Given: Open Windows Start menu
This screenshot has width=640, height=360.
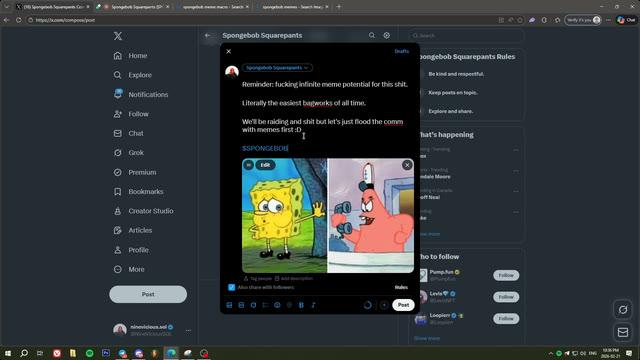Looking at the screenshot, I should [x=8, y=353].
